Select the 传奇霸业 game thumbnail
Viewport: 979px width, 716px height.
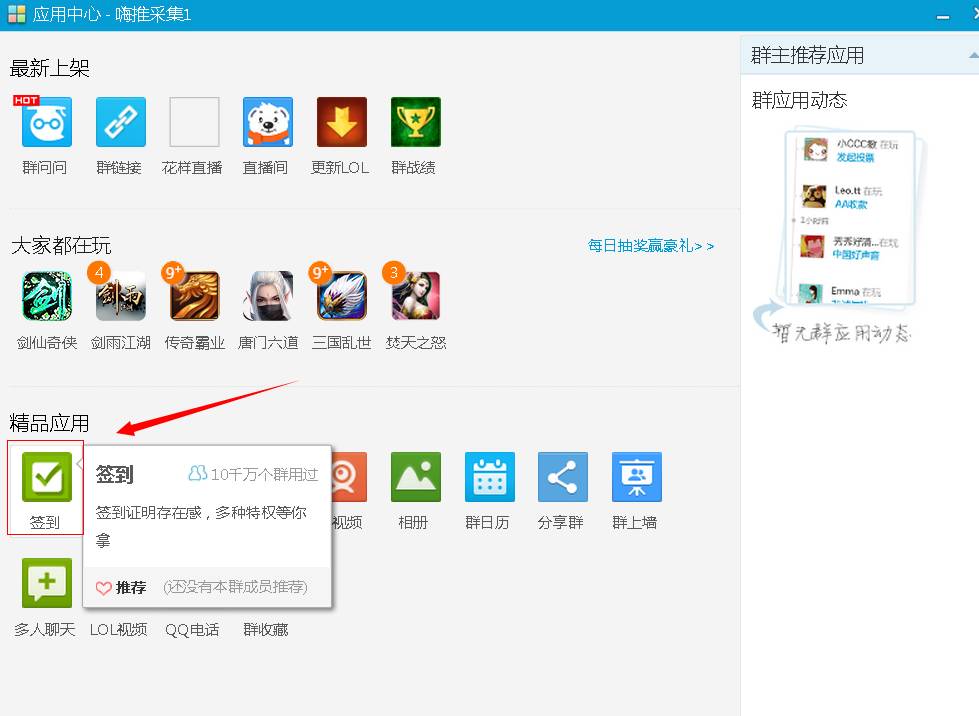point(193,295)
